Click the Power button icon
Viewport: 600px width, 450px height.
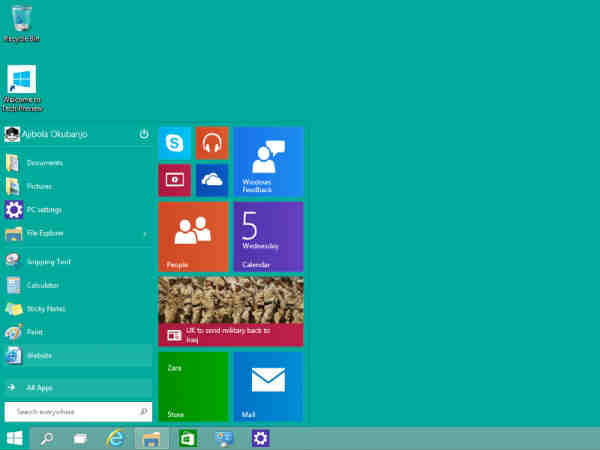click(x=144, y=133)
